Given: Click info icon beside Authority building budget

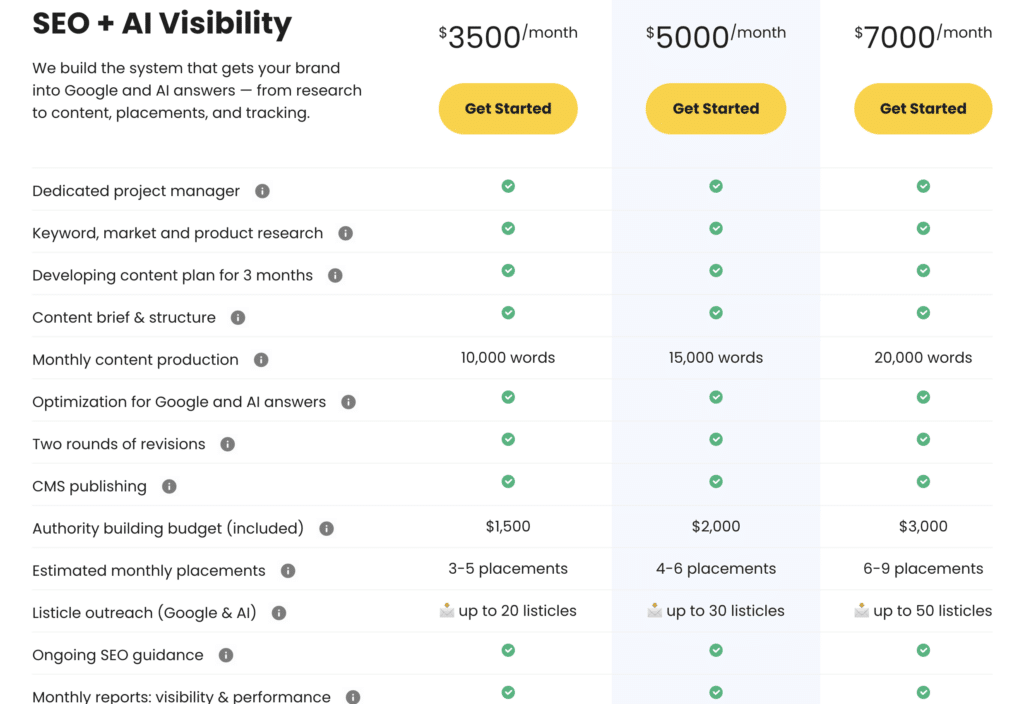Looking at the screenshot, I should 327,529.
